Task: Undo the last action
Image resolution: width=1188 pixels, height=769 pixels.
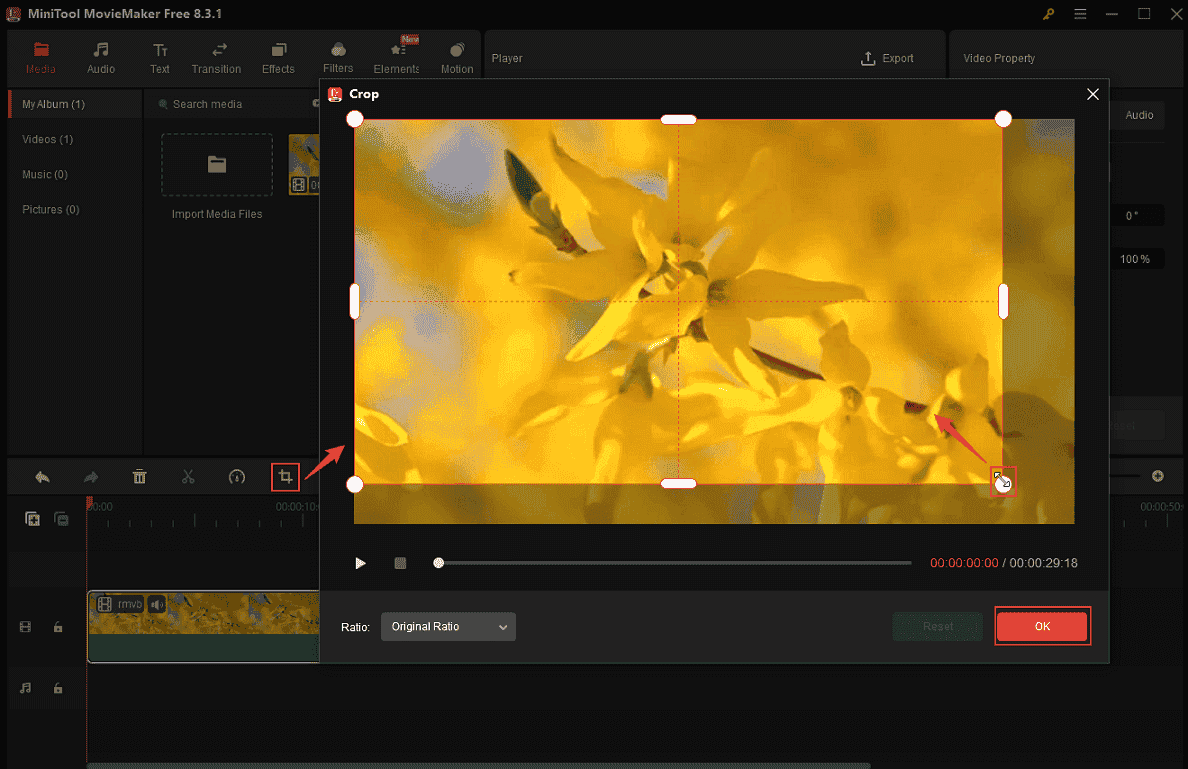Action: [x=41, y=477]
